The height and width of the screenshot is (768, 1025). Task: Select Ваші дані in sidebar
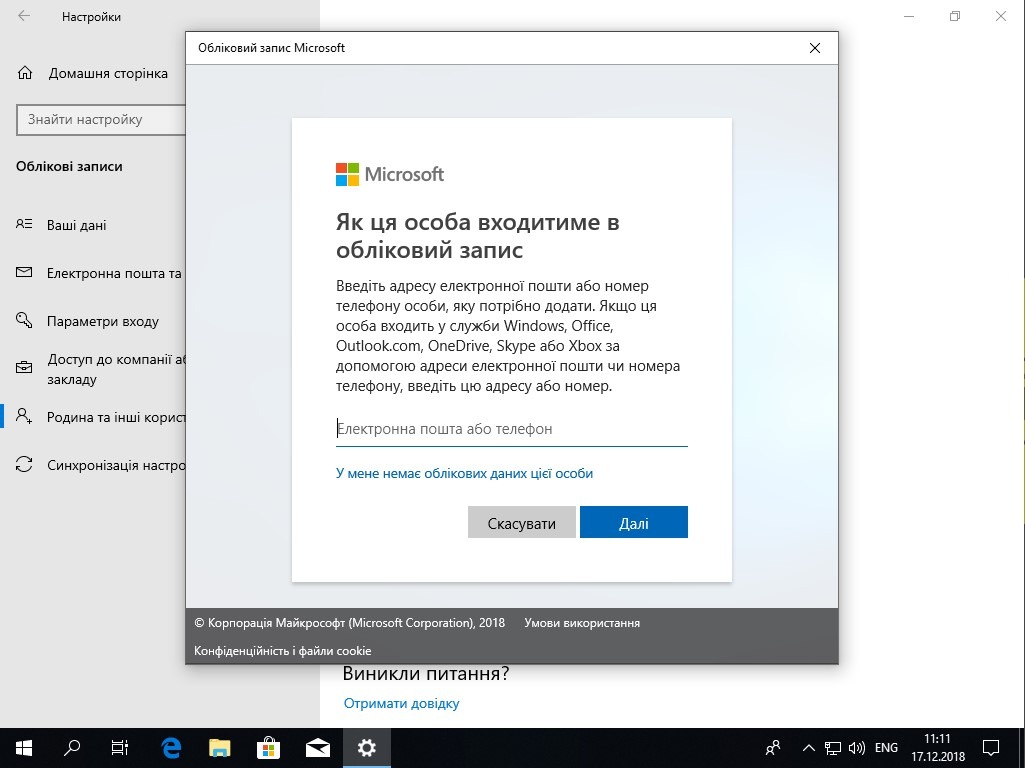coord(76,225)
